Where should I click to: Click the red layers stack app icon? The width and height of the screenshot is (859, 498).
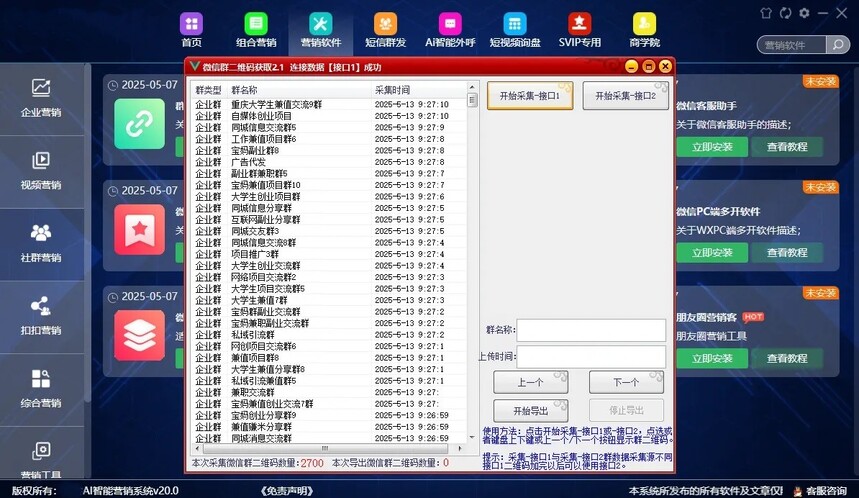click(139, 335)
